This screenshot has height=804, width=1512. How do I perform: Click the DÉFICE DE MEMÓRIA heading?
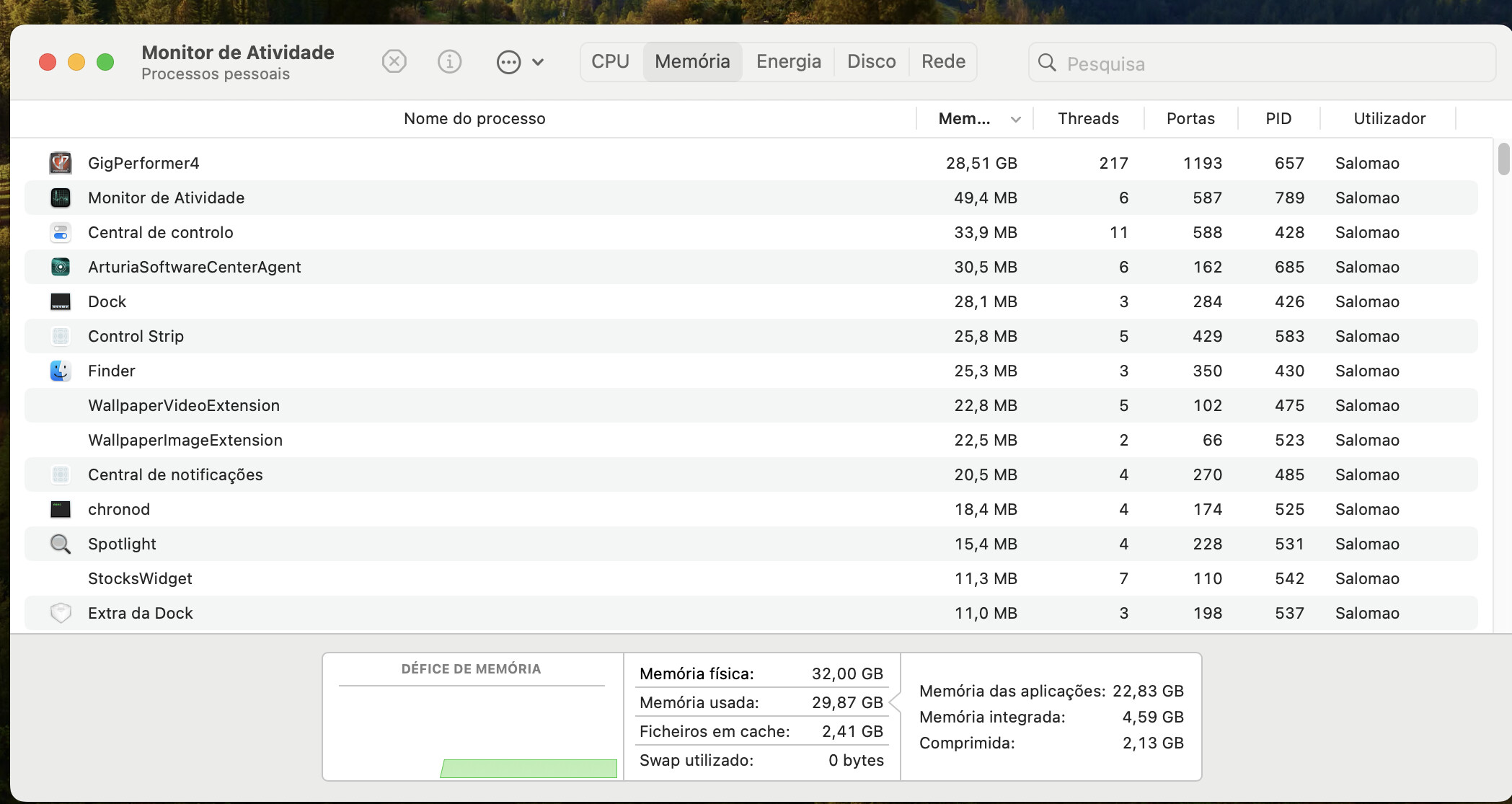click(x=471, y=668)
